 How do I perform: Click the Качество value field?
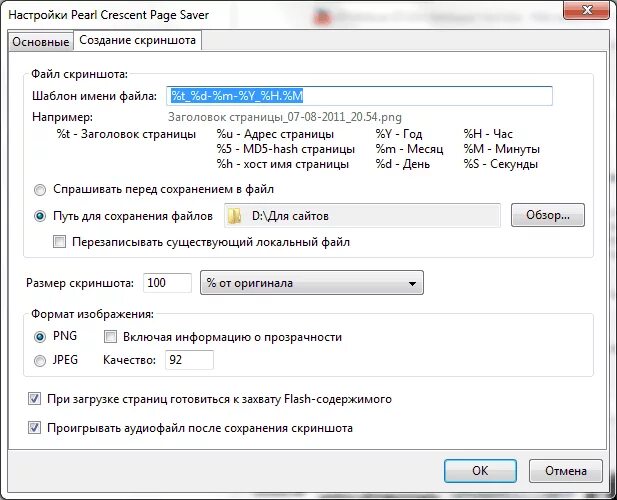[189, 360]
